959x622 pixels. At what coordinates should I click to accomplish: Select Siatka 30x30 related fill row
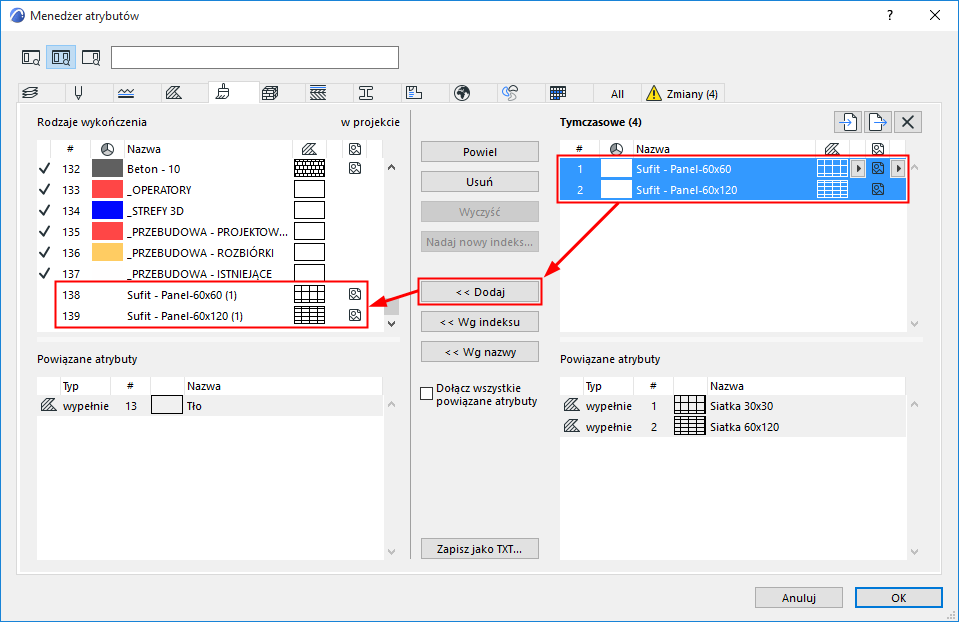[733, 405]
